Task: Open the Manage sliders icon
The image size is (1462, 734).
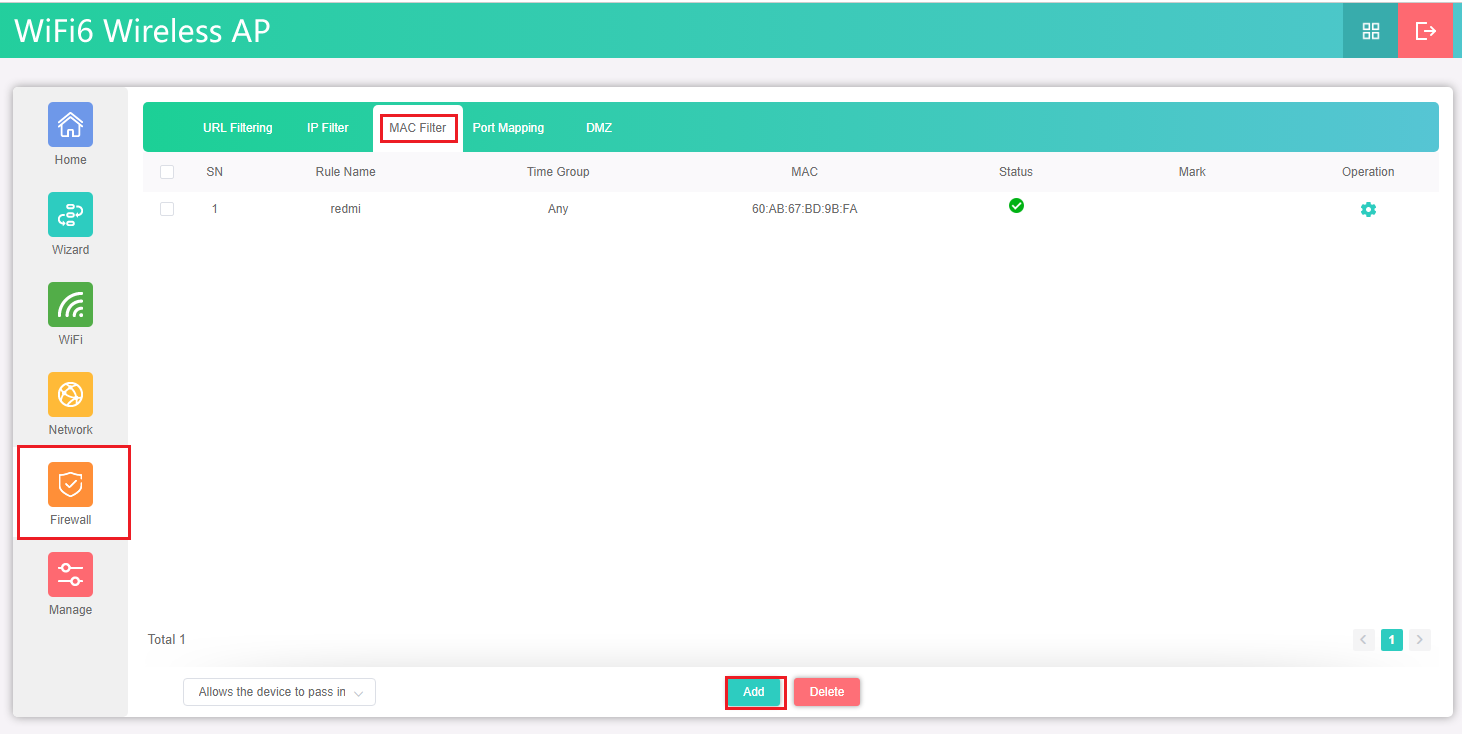Action: pyautogui.click(x=70, y=575)
